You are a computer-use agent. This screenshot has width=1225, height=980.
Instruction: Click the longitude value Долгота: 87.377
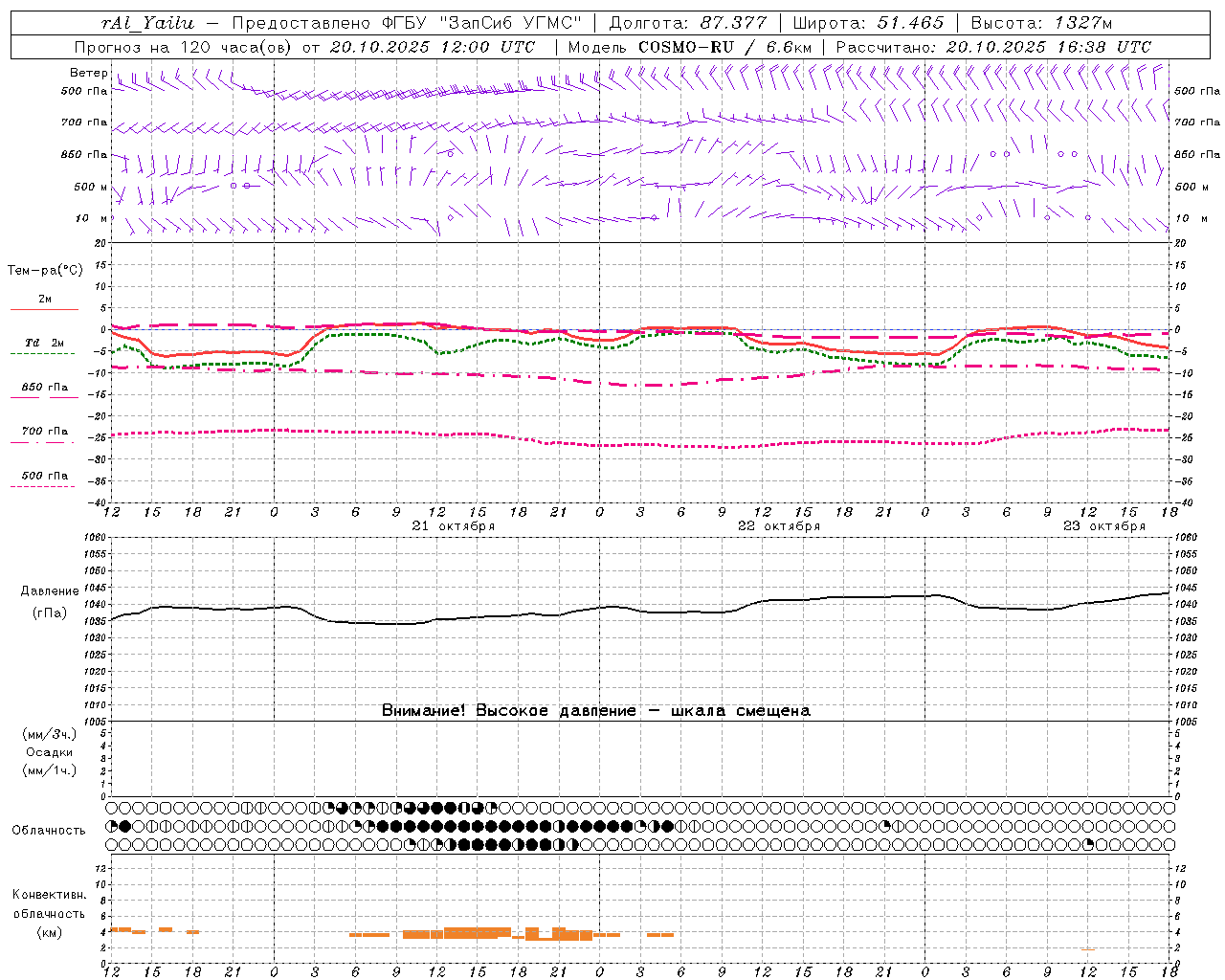(688, 23)
